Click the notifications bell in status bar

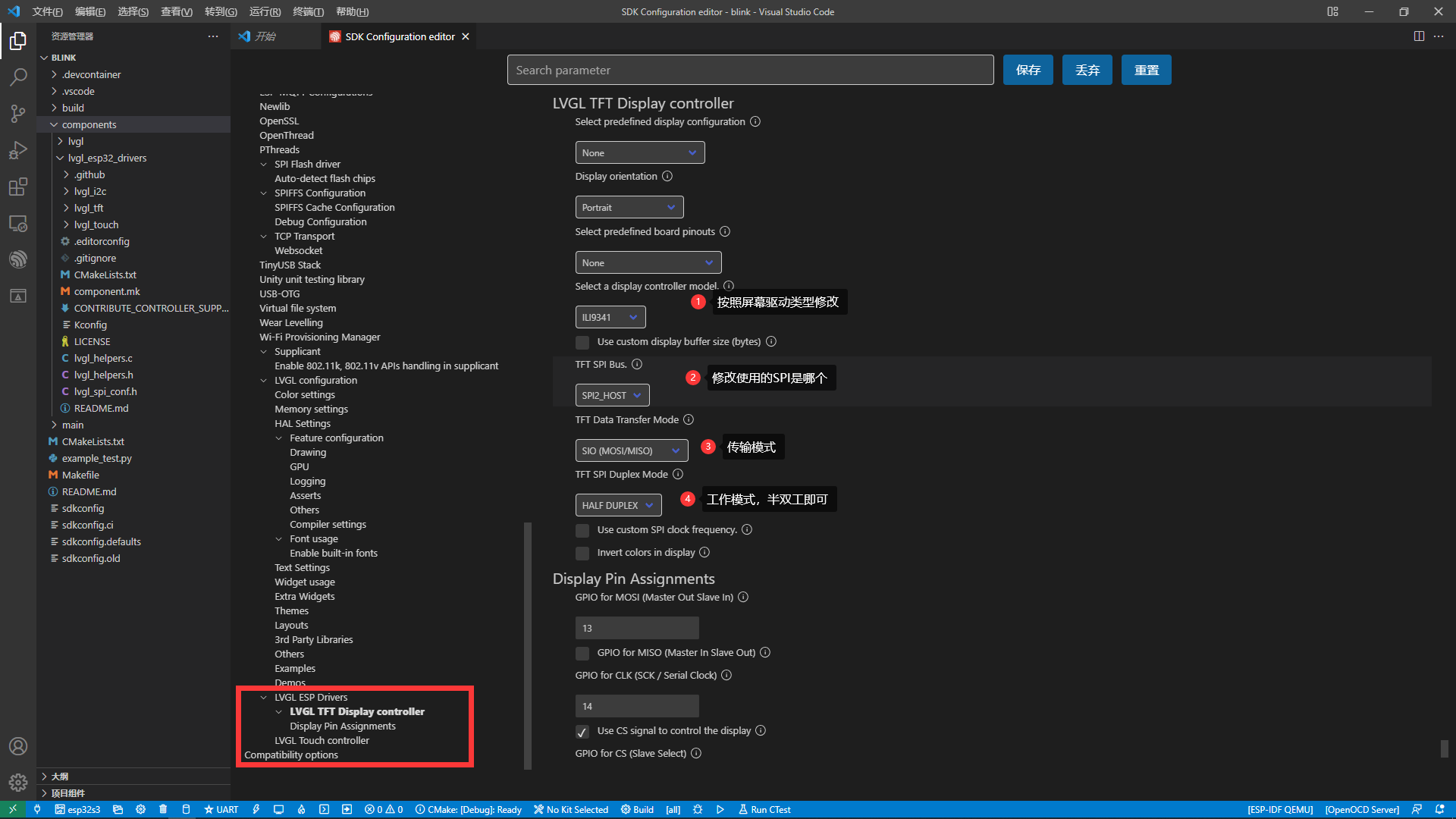tap(1439, 809)
